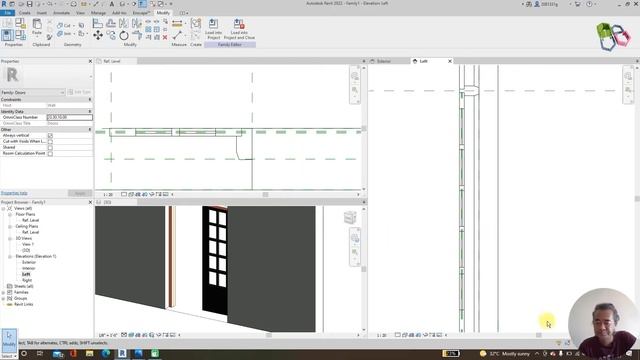This screenshot has height=360, width=640.
Task: Select Revit Links in Project Browser
Action: click(23, 304)
